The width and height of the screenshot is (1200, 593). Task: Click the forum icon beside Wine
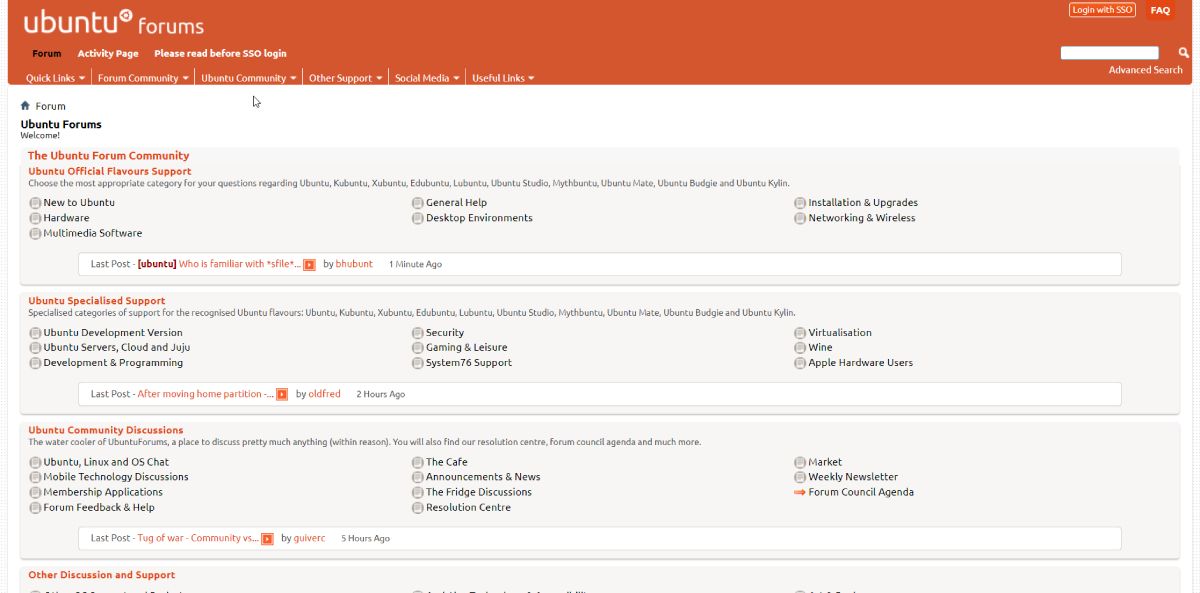(800, 348)
